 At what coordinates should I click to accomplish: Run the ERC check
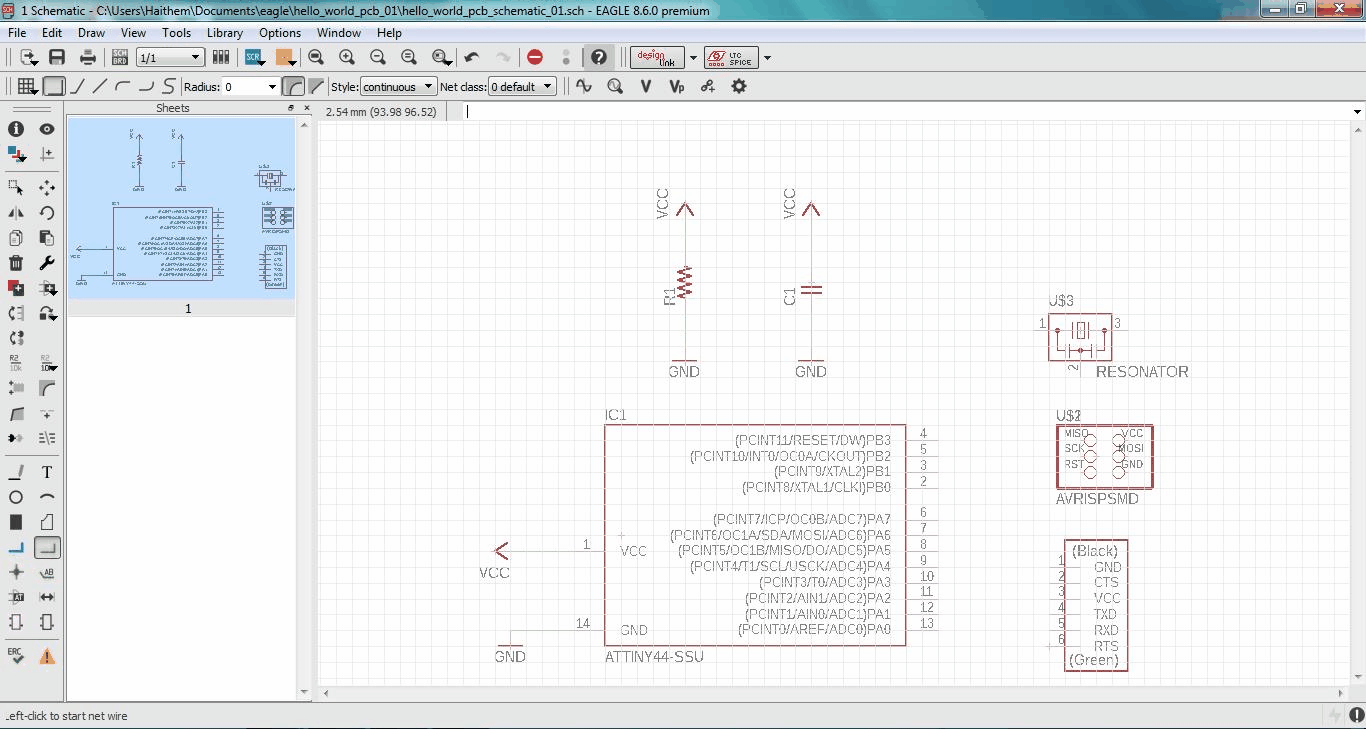(x=16, y=656)
